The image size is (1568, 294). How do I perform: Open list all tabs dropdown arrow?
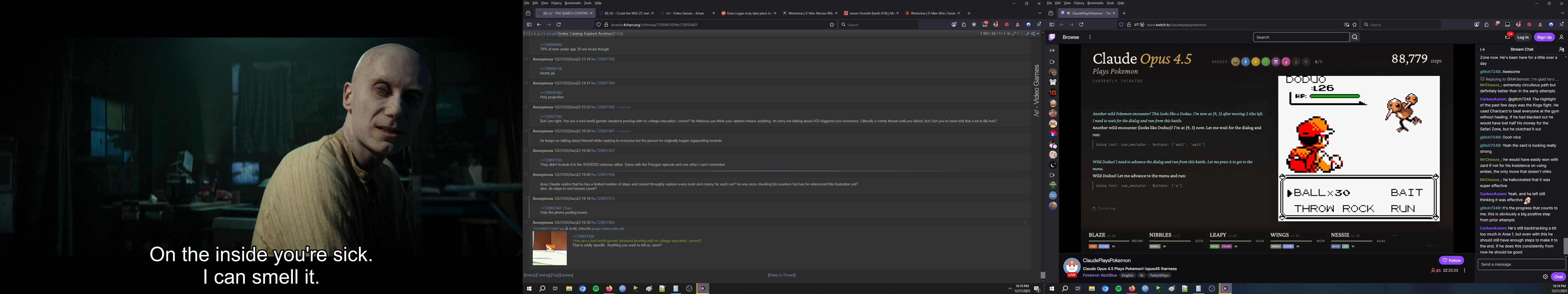1040,13
